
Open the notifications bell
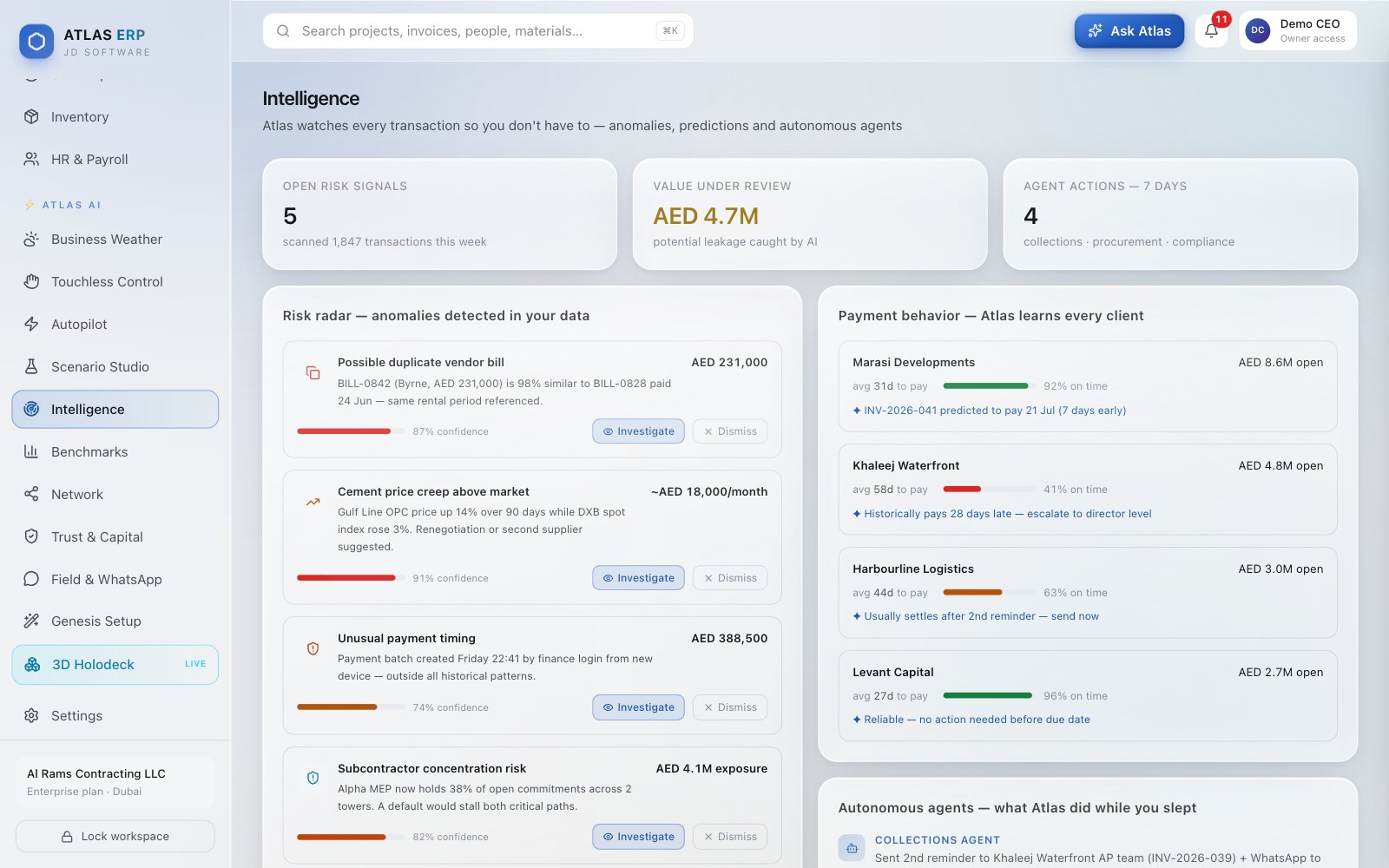point(1211,31)
